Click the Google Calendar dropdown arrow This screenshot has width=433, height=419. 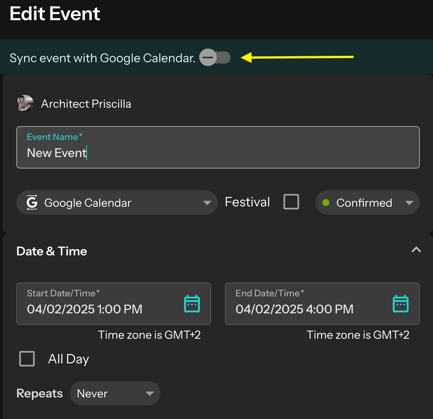207,203
